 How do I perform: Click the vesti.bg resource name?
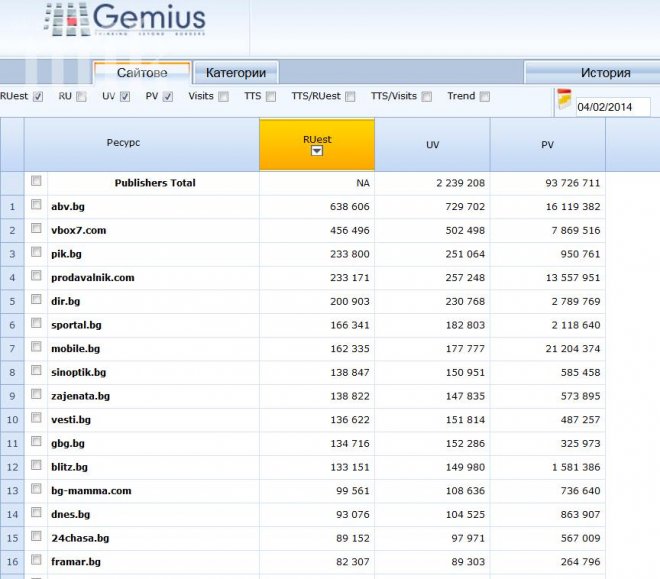pos(71,420)
